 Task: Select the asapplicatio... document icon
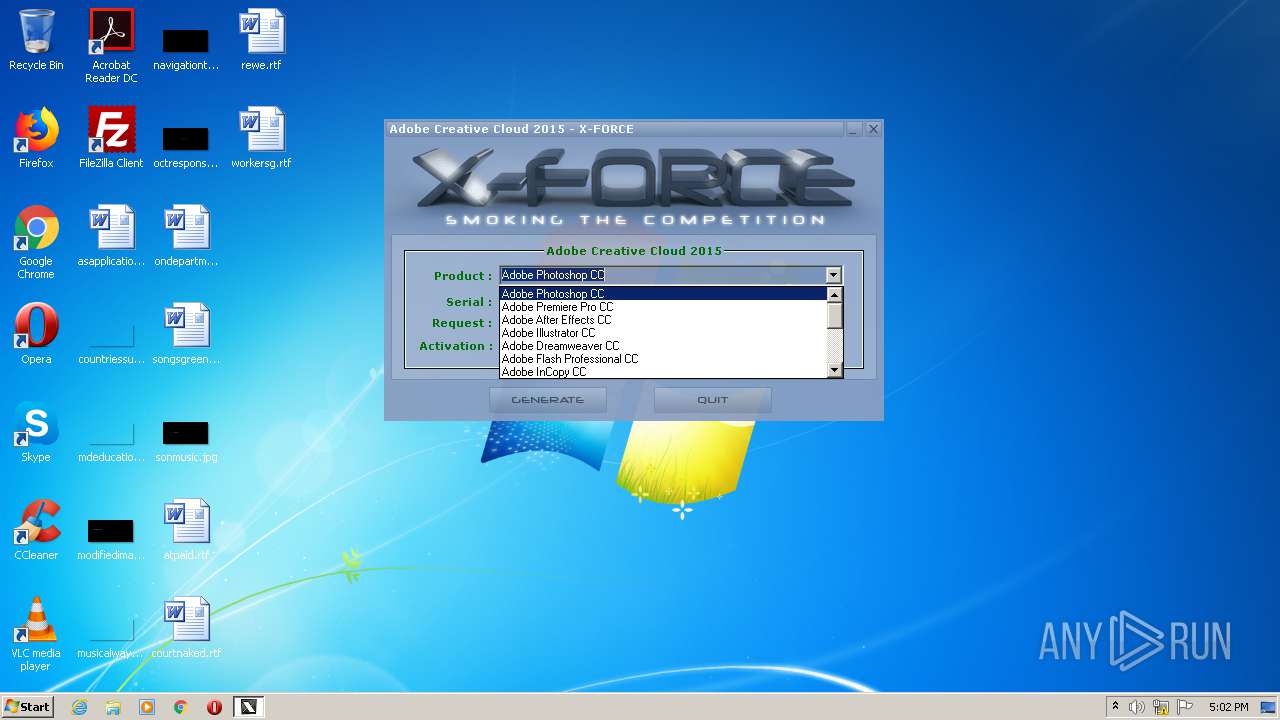click(111, 237)
